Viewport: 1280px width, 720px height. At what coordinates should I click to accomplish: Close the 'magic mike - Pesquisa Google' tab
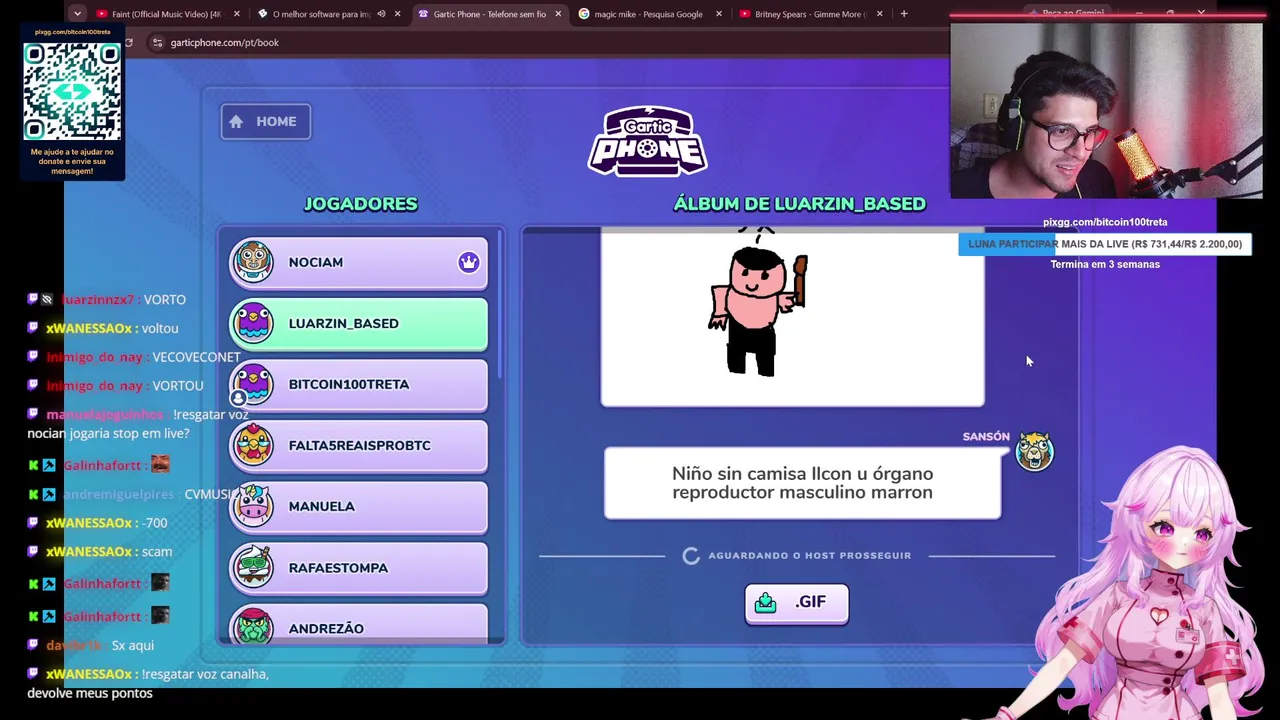pyautogui.click(x=719, y=14)
